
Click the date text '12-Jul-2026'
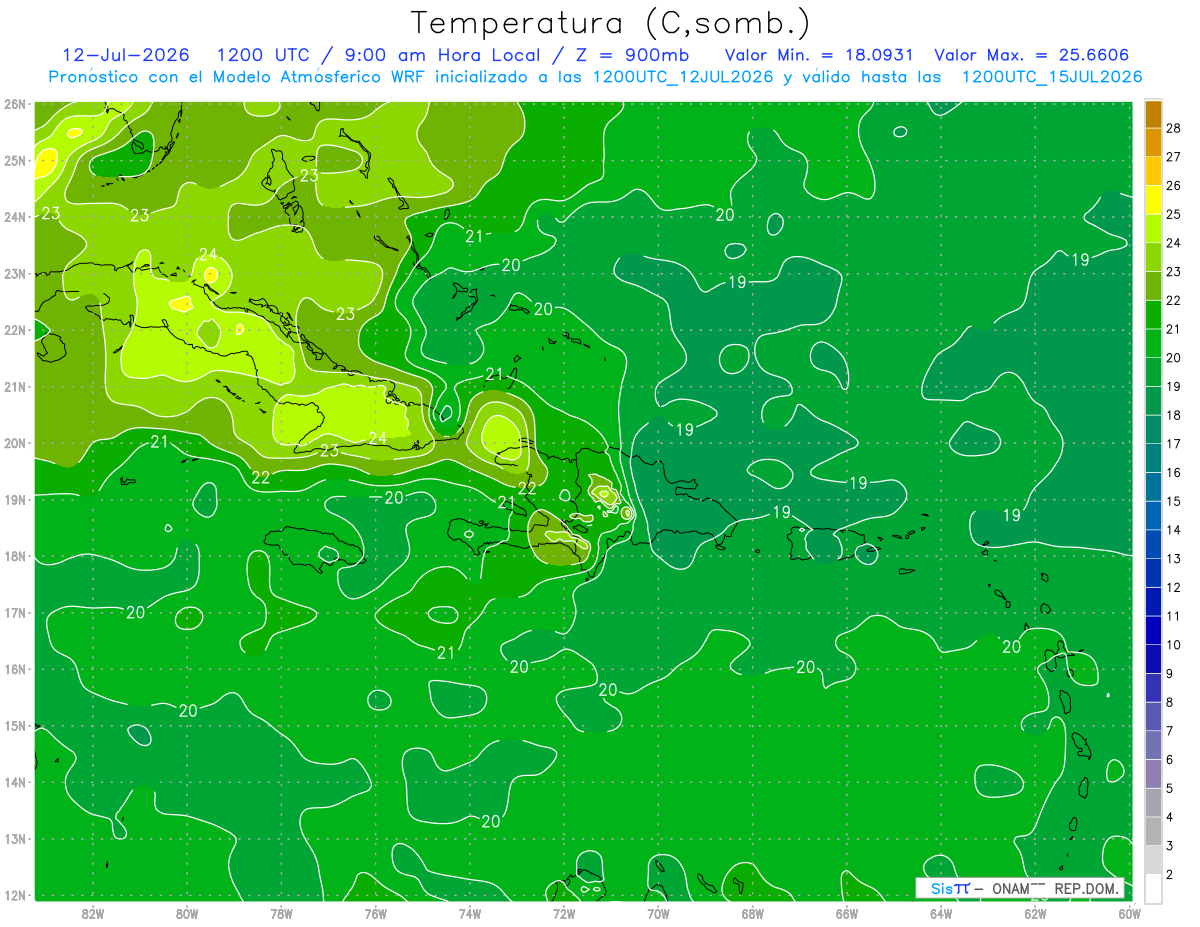pyautogui.click(x=126, y=55)
